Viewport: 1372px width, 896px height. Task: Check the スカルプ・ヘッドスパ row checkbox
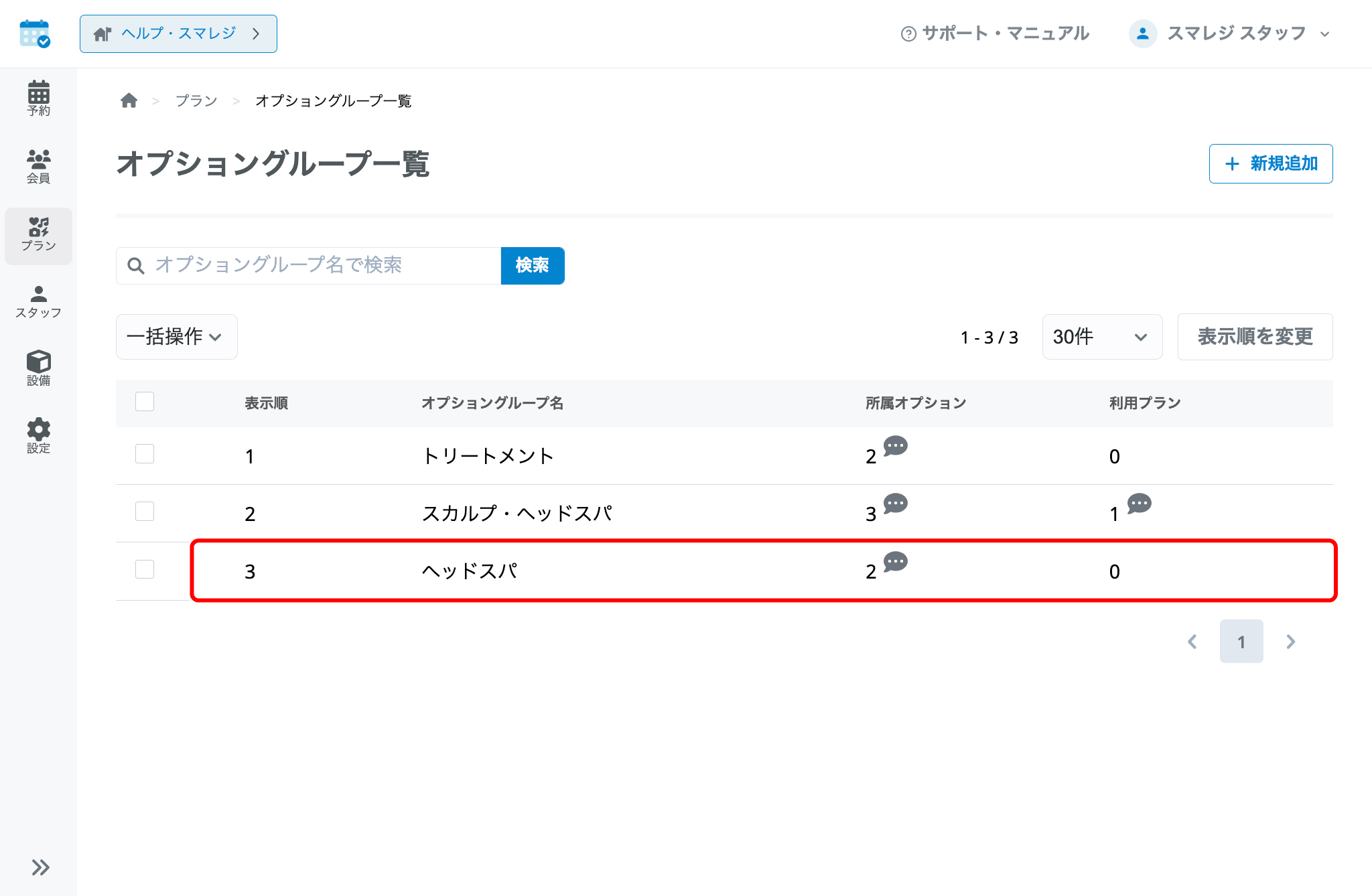tap(145, 512)
